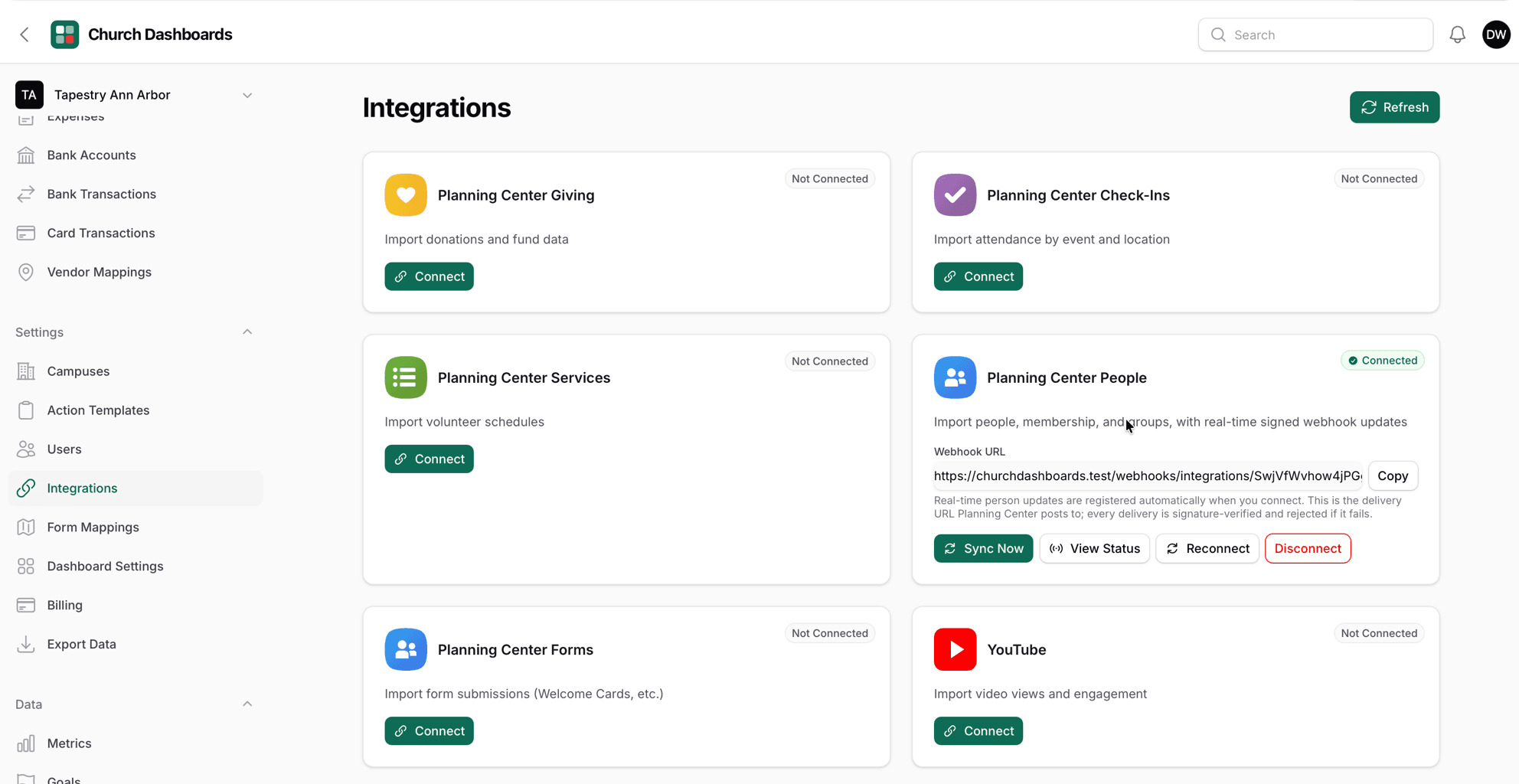Click the Campuses building icon

pos(26,371)
